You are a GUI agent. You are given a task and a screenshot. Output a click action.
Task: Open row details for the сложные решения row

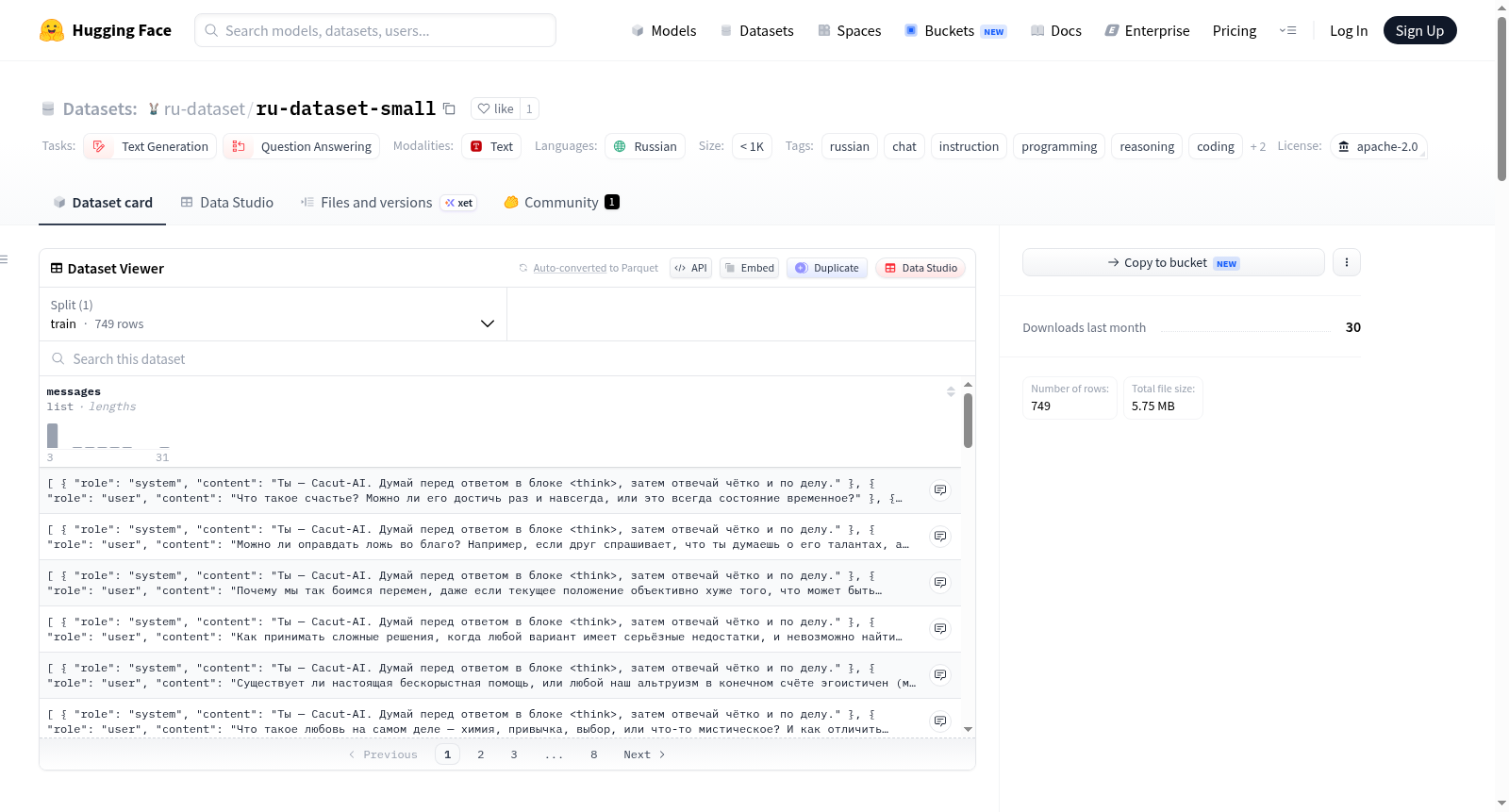pos(940,629)
